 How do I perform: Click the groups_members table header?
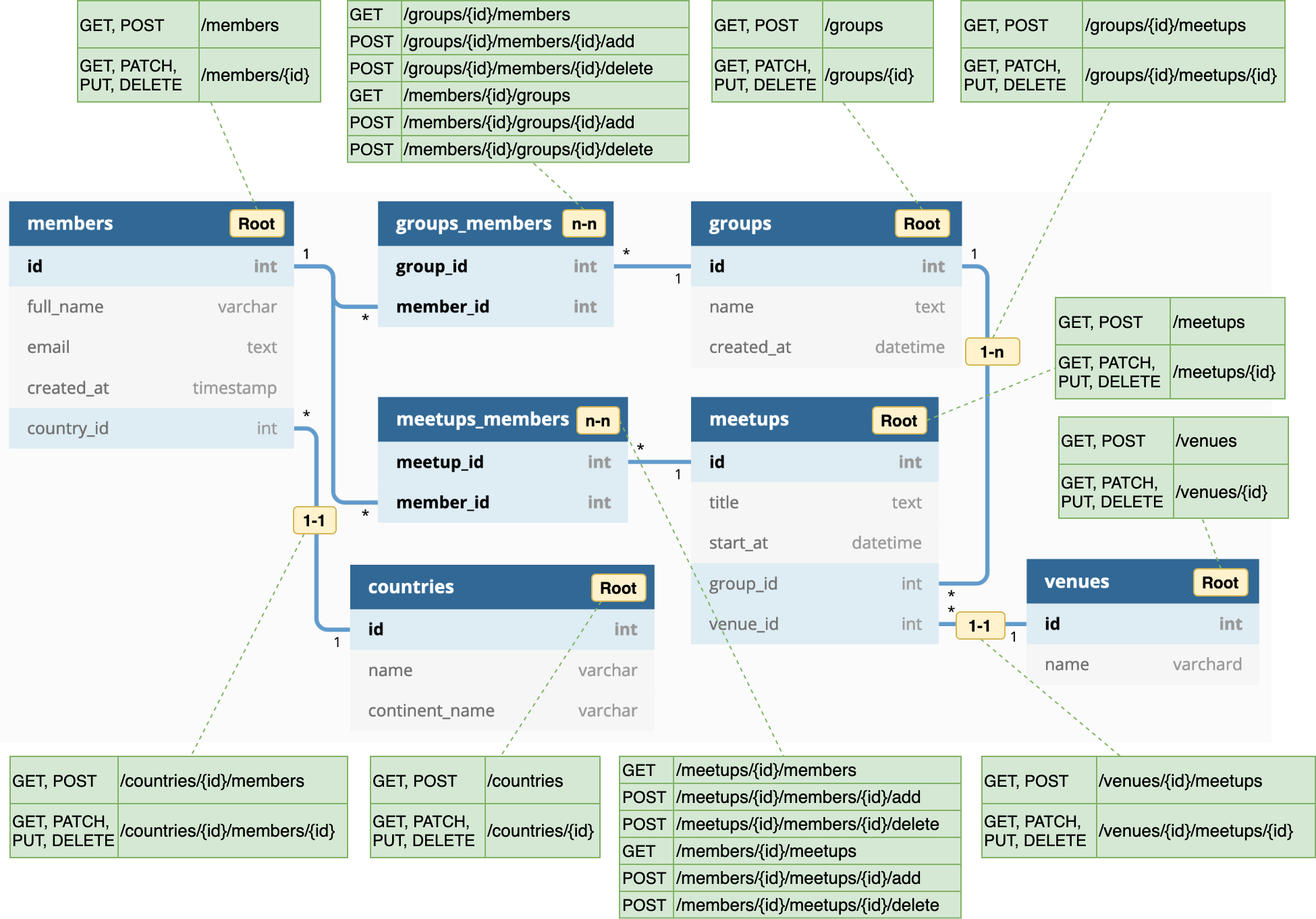(472, 224)
